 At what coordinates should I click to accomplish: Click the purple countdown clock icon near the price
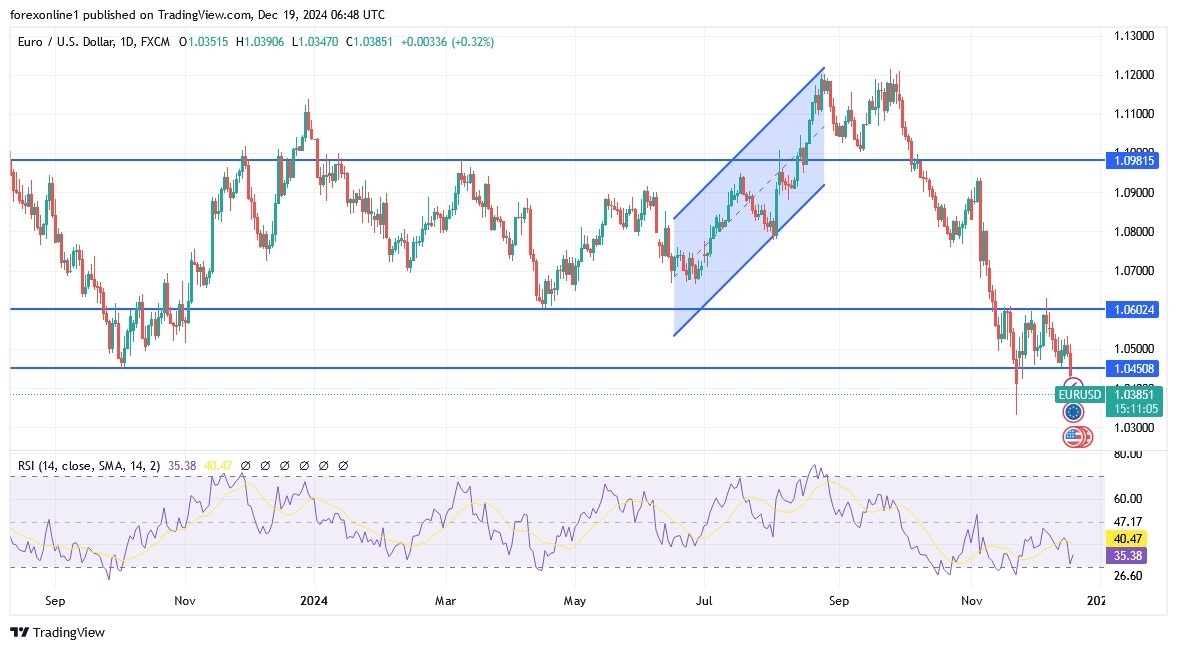(1072, 384)
